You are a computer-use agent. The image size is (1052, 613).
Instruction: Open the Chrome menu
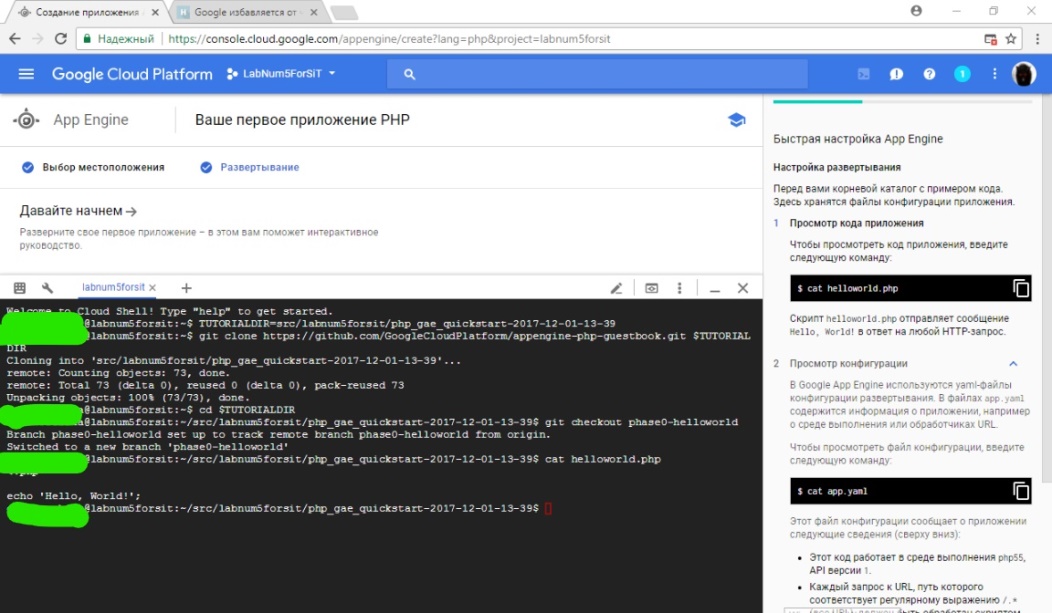point(1037,39)
